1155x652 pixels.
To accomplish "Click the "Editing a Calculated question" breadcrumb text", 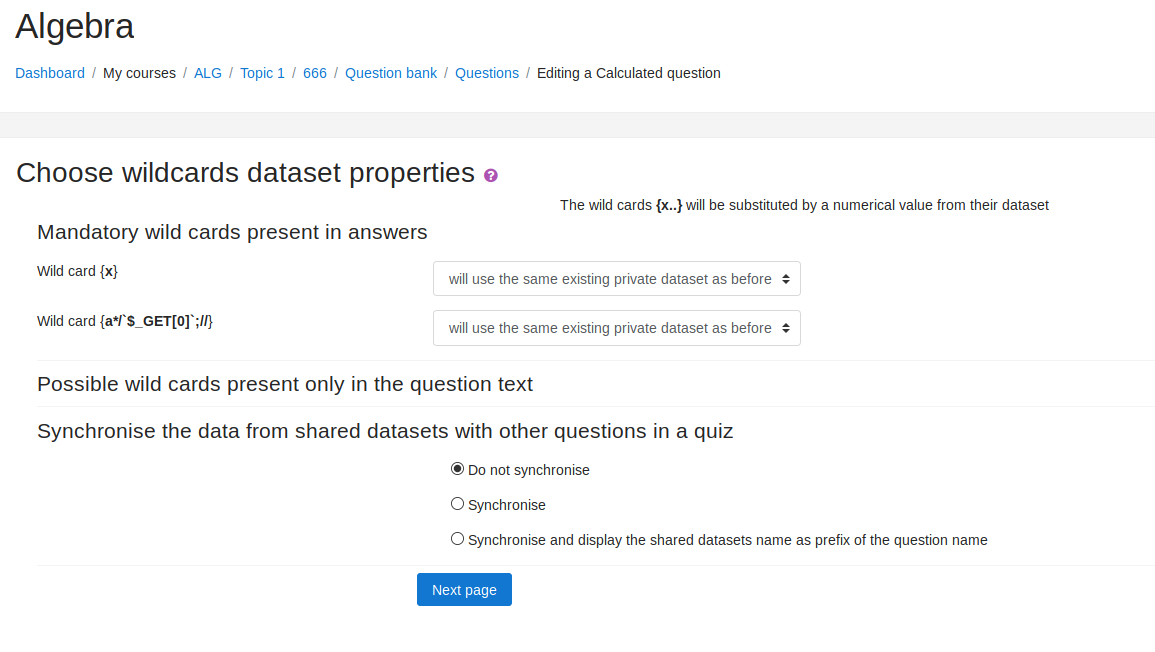I will (628, 73).
